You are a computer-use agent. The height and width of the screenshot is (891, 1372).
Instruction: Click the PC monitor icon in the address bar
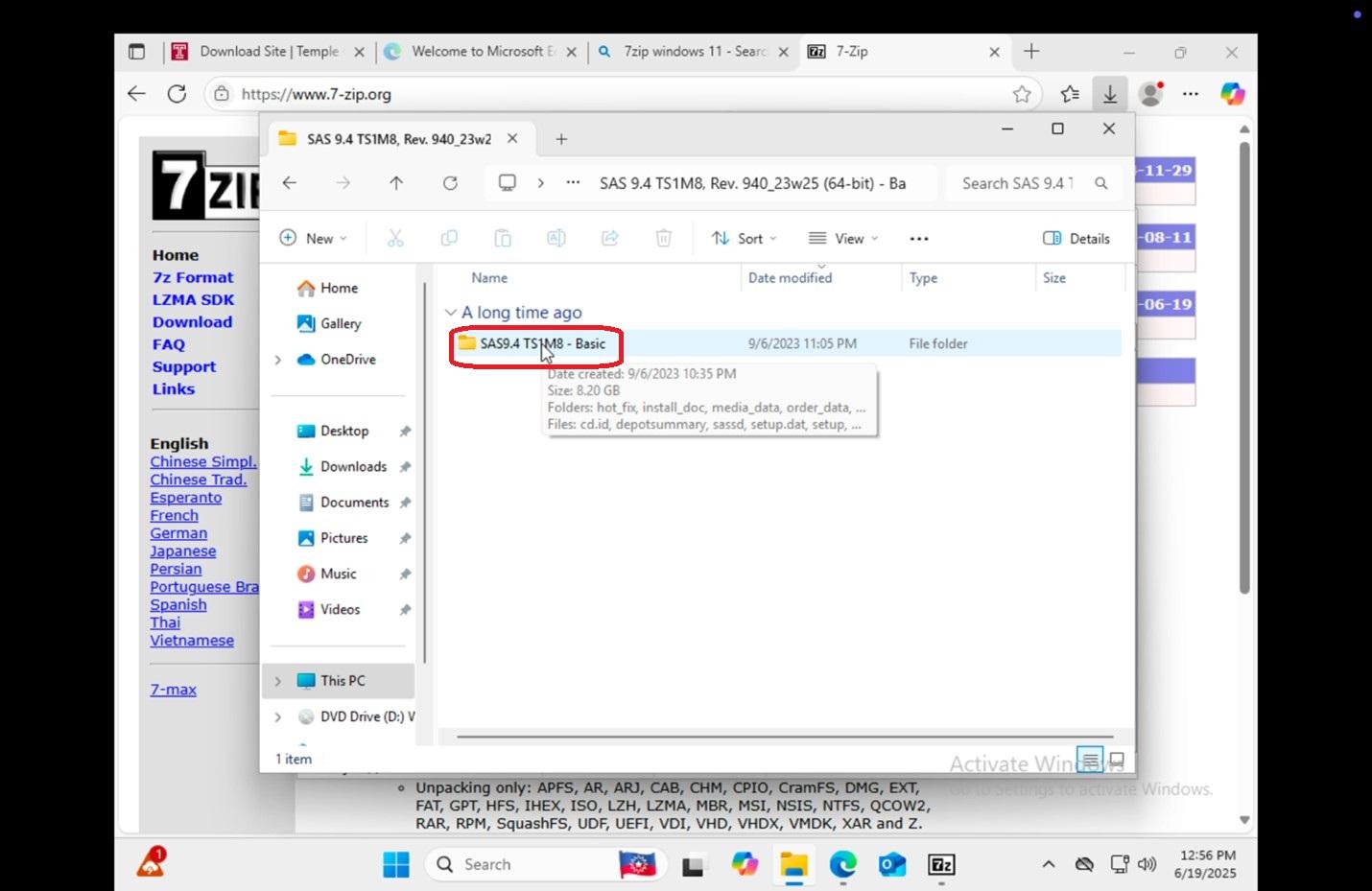(508, 183)
